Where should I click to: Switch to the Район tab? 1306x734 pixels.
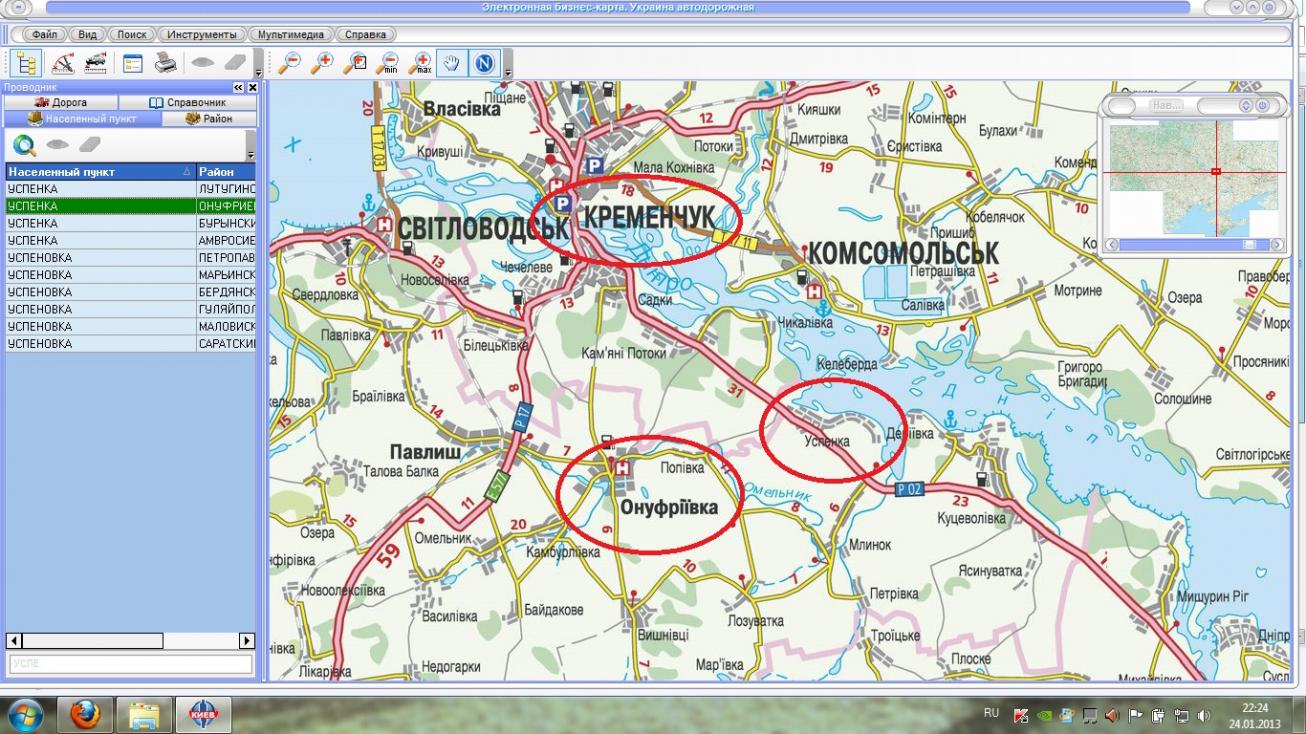pyautogui.click(x=208, y=119)
